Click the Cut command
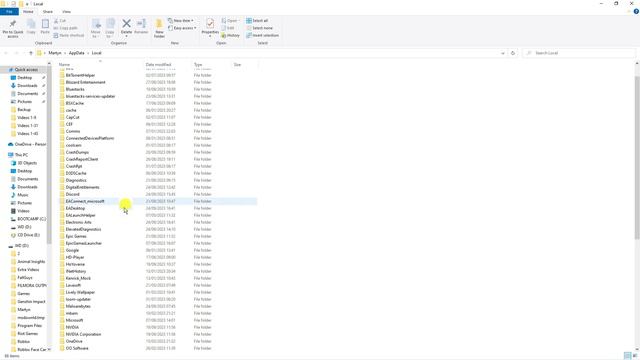 [60, 21]
